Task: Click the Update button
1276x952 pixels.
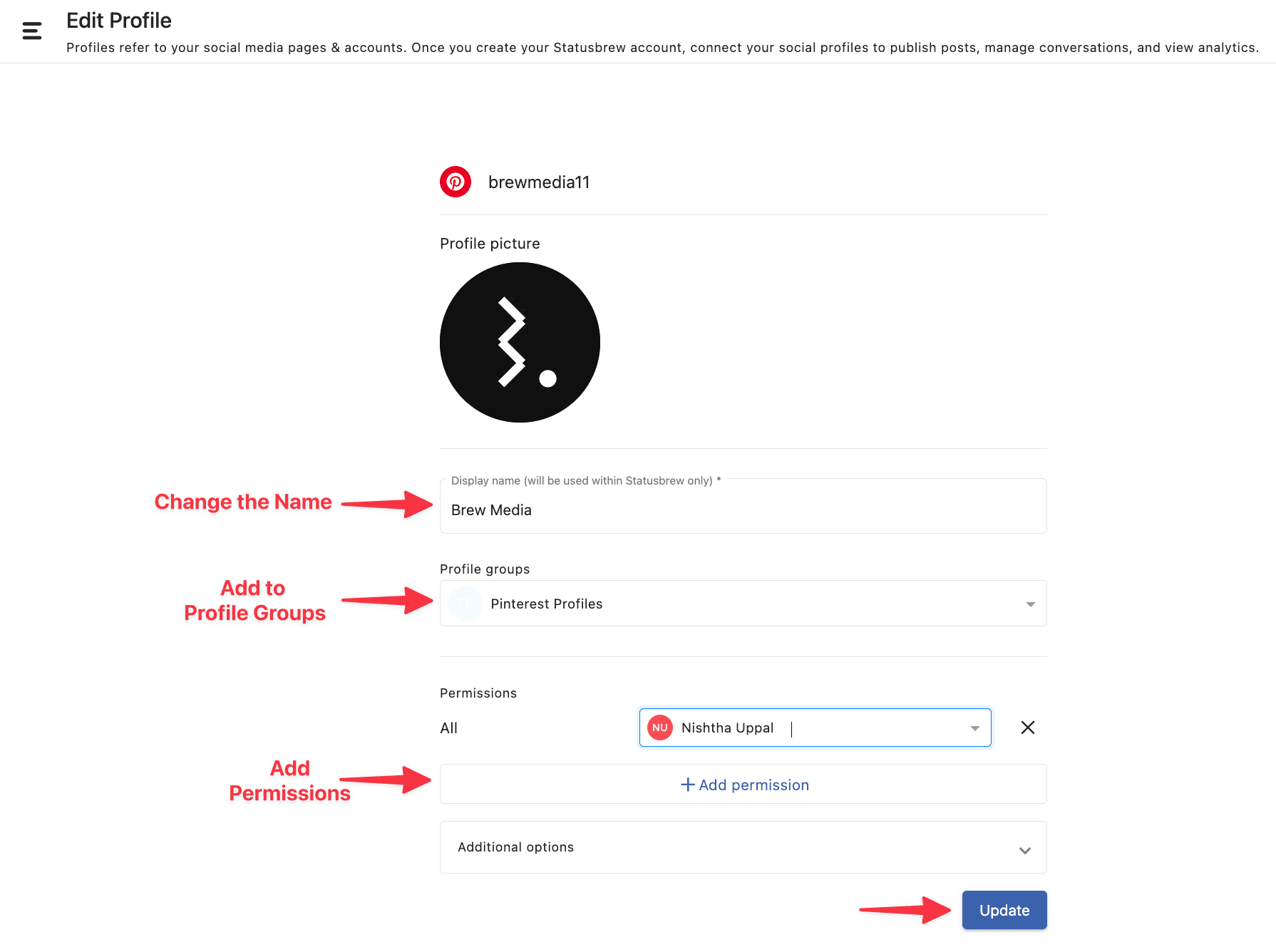Action: (1004, 910)
